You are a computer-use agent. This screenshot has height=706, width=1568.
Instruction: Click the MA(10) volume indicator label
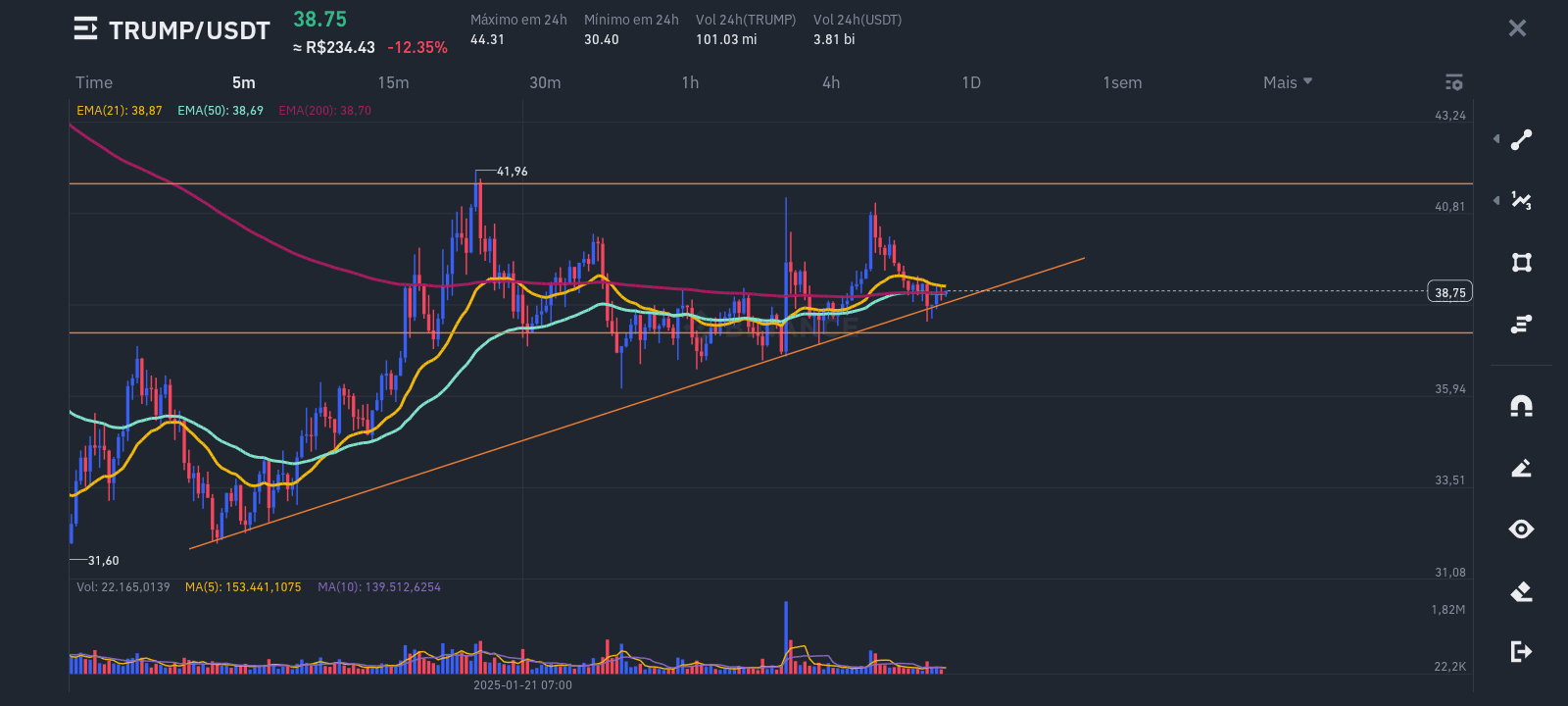point(379,587)
